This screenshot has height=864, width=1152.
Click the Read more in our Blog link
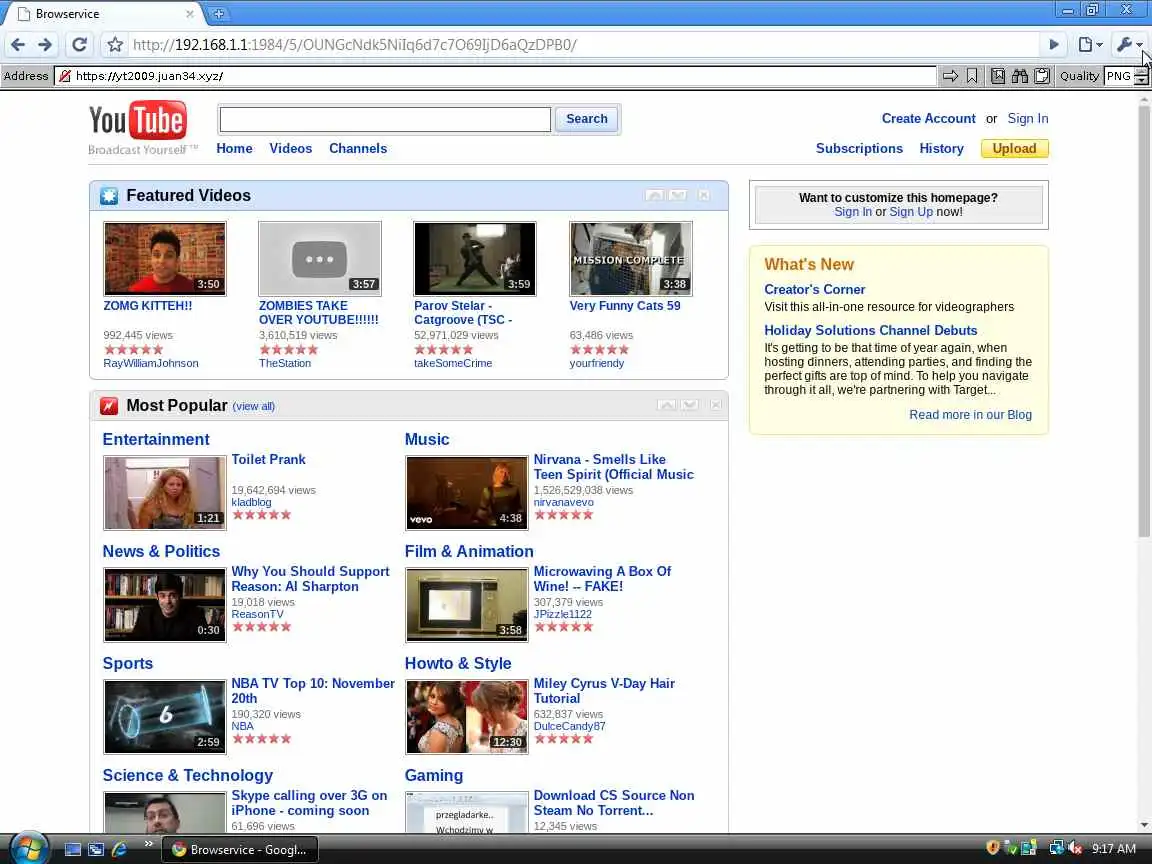971,414
